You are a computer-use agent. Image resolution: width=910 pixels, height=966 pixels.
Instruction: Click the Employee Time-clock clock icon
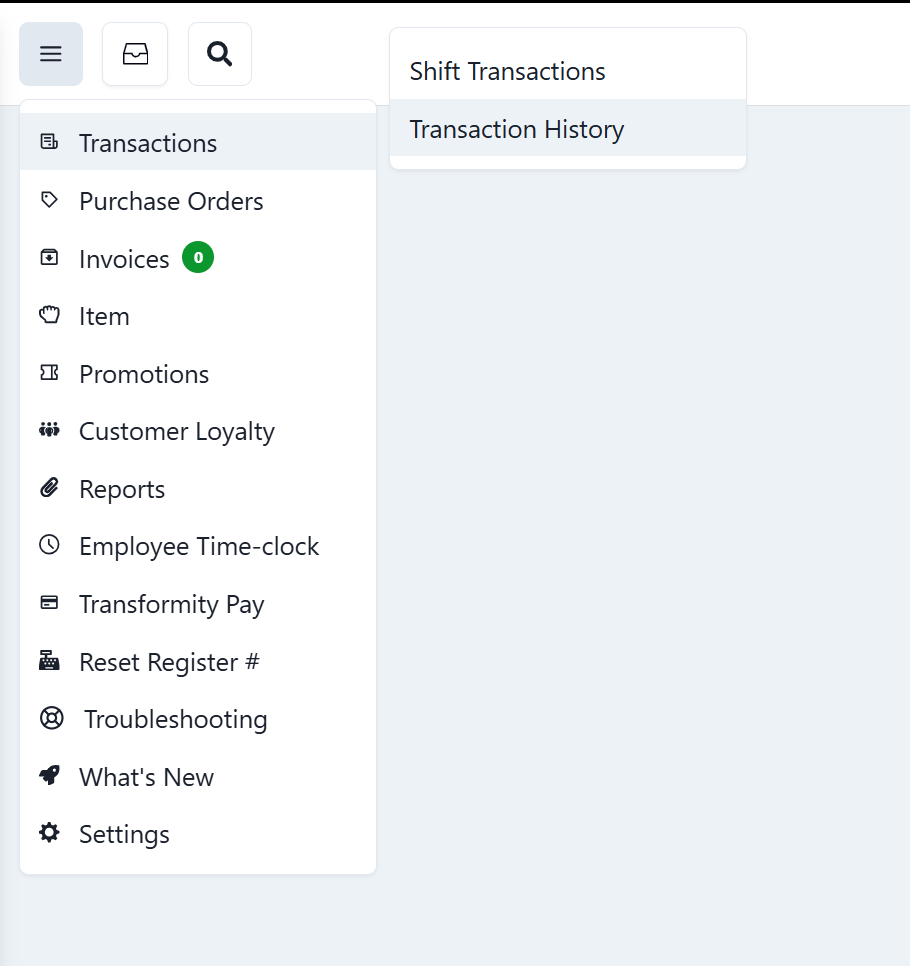(49, 545)
